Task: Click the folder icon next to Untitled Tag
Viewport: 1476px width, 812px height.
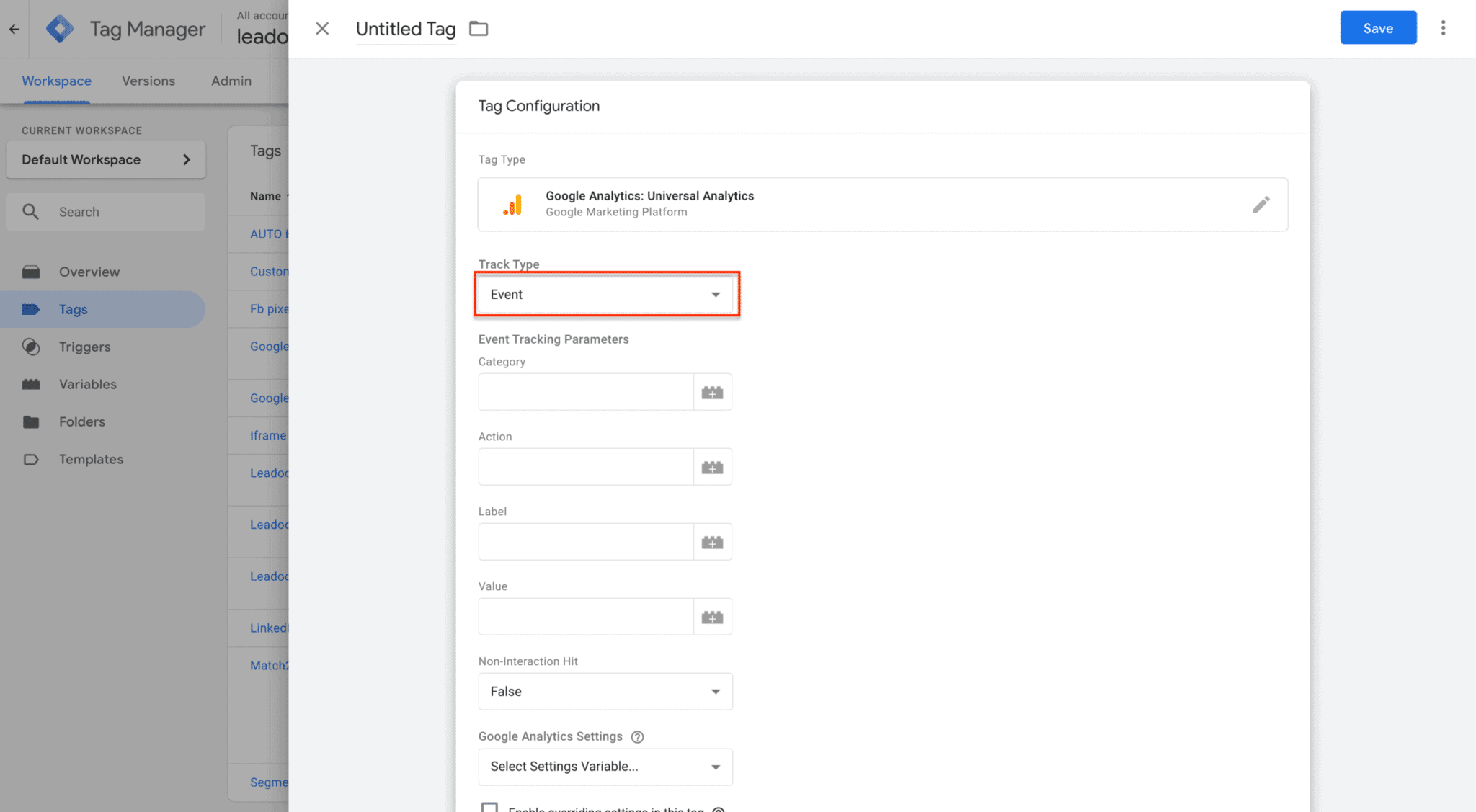Action: coord(479,28)
